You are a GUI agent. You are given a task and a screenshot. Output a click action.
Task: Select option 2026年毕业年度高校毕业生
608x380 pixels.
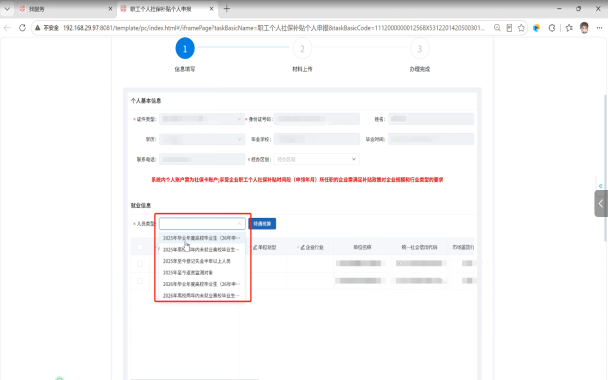click(202, 284)
